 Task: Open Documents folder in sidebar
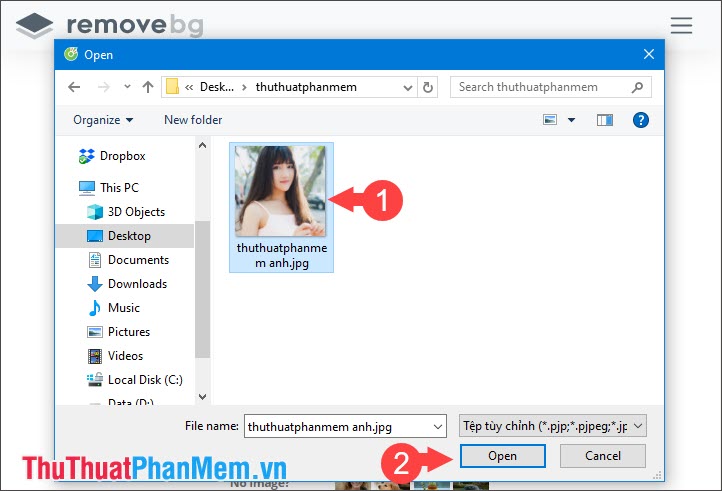tap(138, 260)
